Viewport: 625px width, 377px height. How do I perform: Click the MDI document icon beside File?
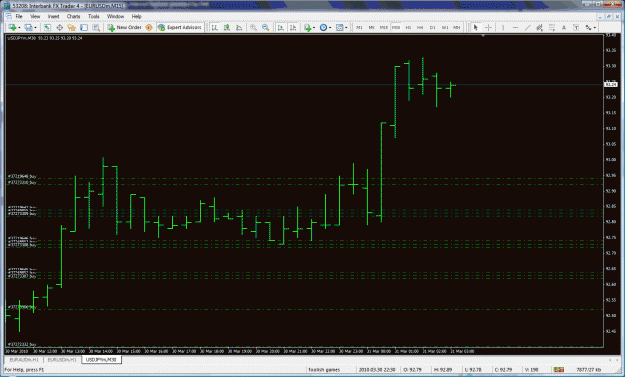pos(8,16)
